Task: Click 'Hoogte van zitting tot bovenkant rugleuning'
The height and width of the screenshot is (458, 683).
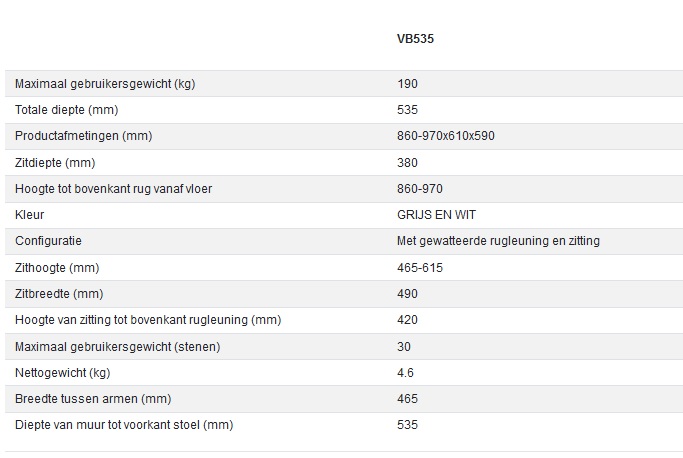Action: point(148,320)
